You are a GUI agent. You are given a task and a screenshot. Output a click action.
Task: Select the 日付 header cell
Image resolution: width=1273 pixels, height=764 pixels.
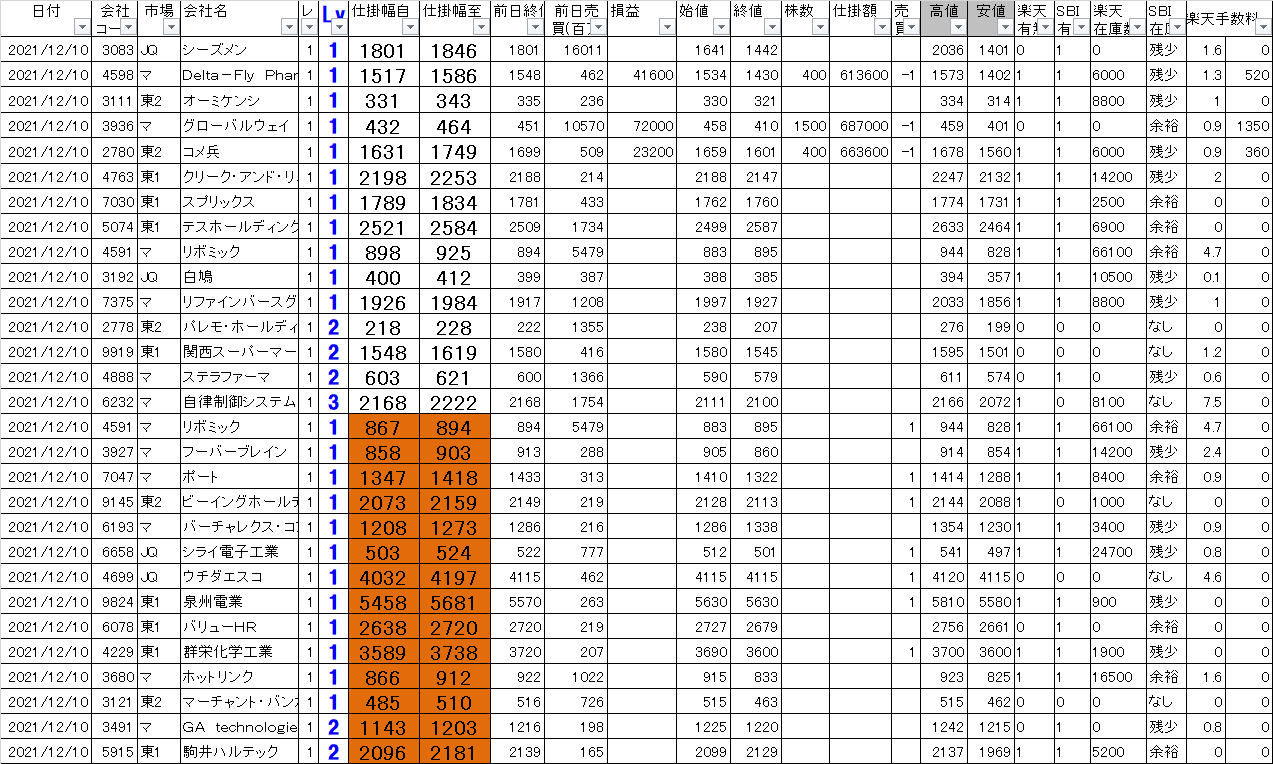coord(46,19)
